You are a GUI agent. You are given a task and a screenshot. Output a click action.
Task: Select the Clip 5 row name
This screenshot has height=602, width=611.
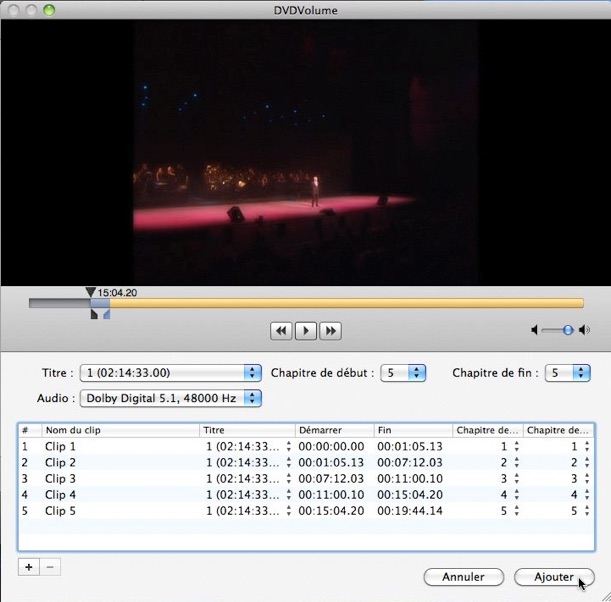click(60, 511)
